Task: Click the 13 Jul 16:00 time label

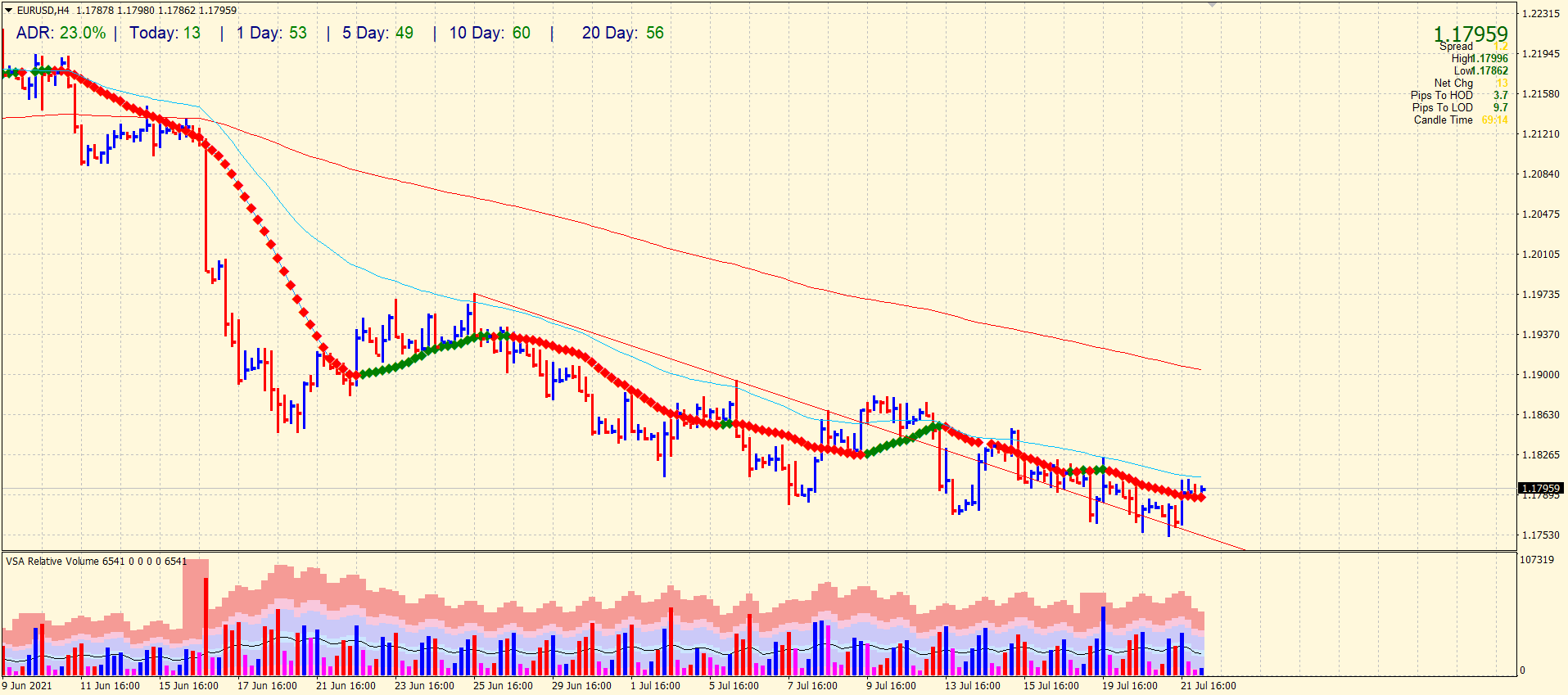Action: [973, 686]
